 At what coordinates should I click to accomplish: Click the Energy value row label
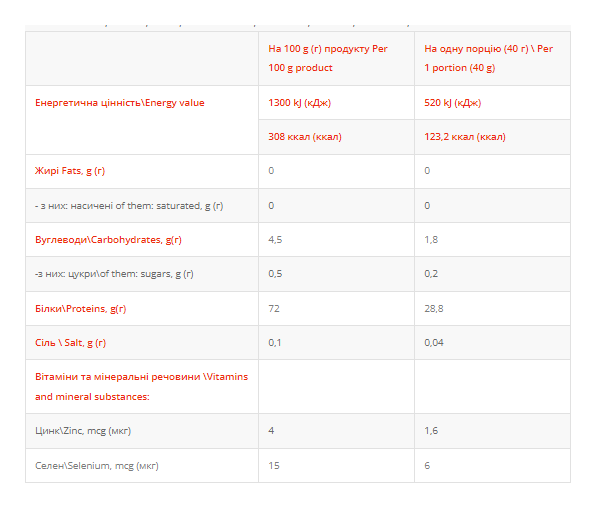pyautogui.click(x=120, y=103)
